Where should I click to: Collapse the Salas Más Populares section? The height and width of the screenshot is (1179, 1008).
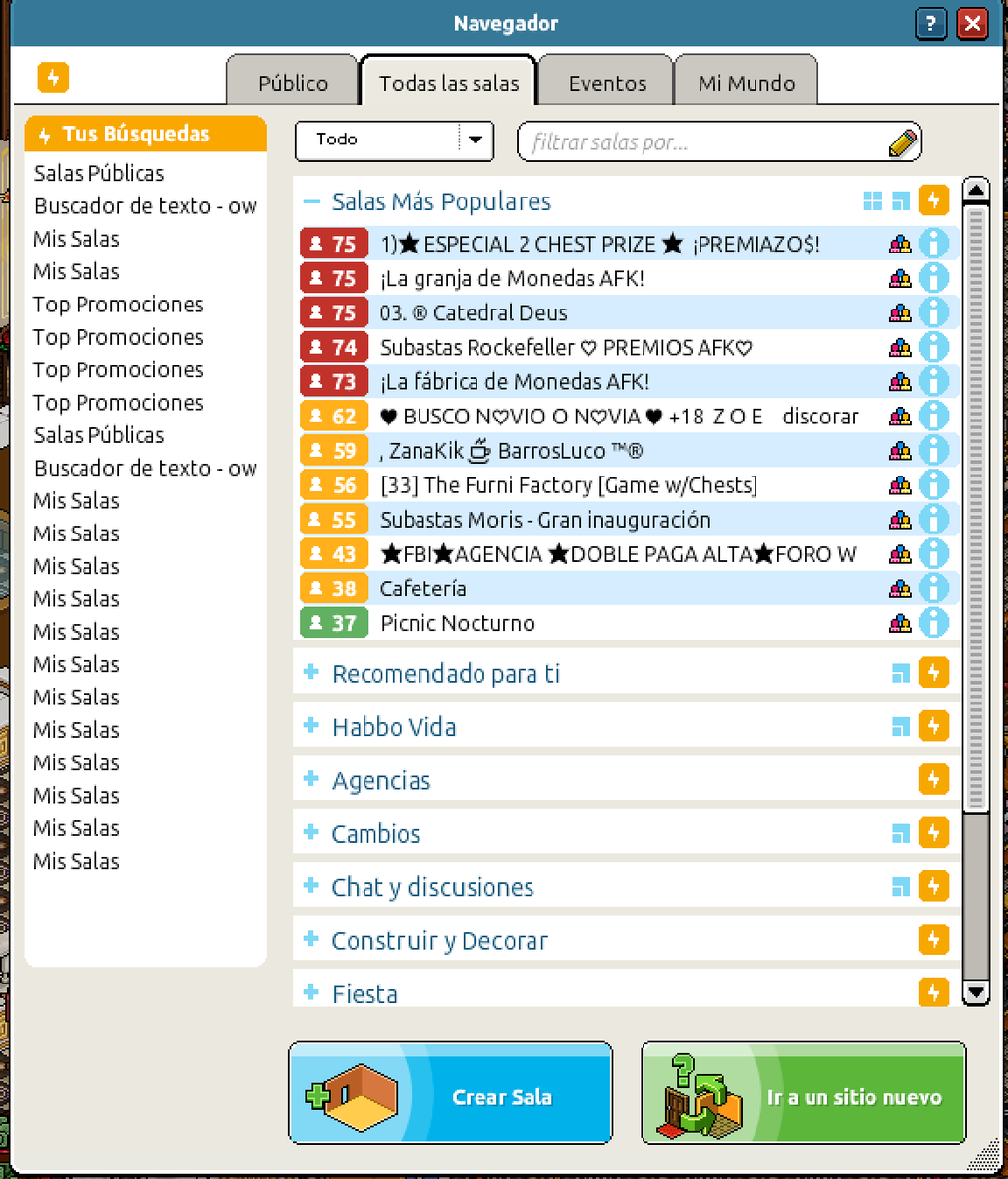tap(311, 201)
